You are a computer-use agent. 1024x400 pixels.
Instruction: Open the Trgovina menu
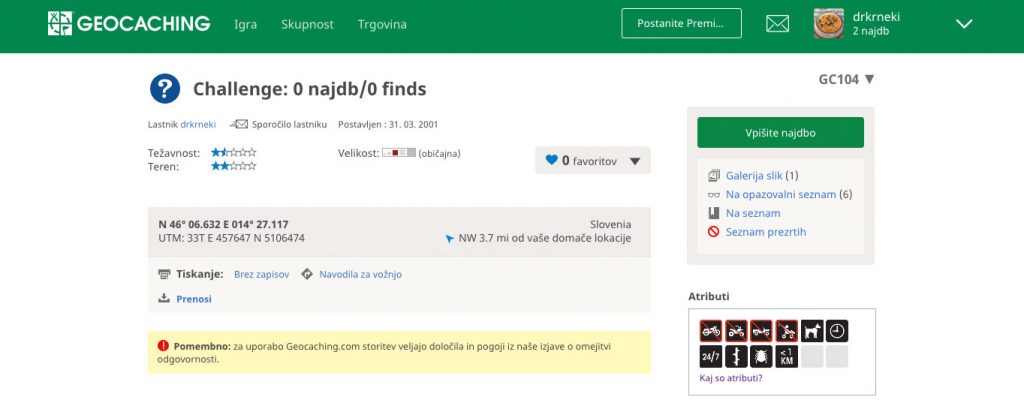click(x=382, y=24)
